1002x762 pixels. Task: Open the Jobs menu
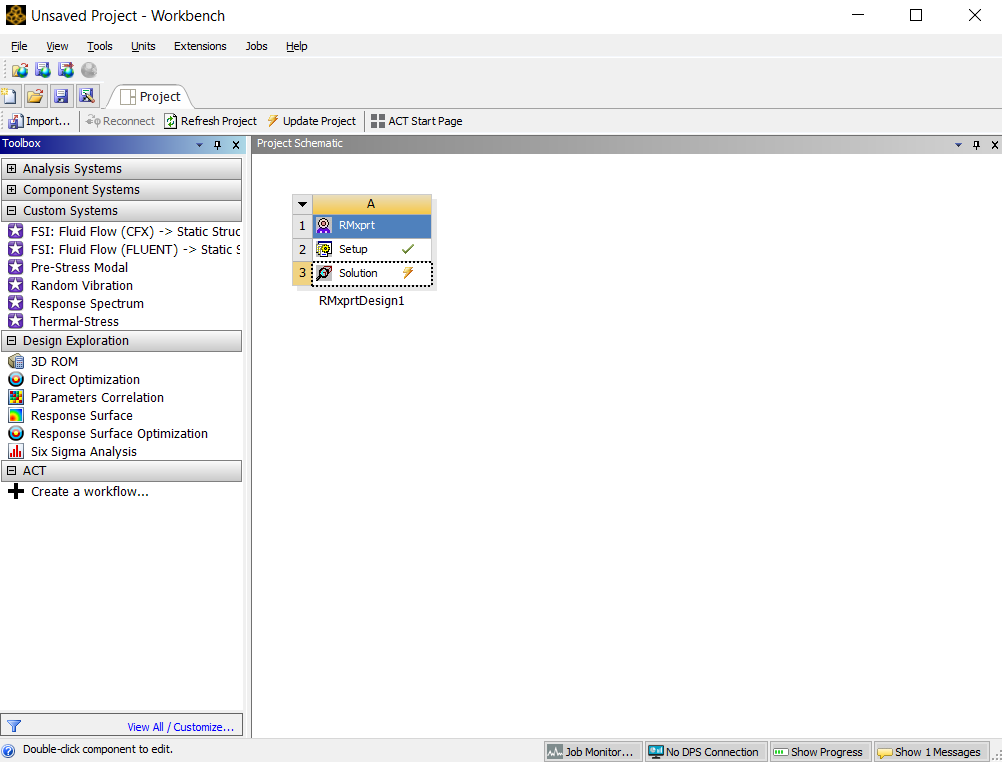coord(256,46)
